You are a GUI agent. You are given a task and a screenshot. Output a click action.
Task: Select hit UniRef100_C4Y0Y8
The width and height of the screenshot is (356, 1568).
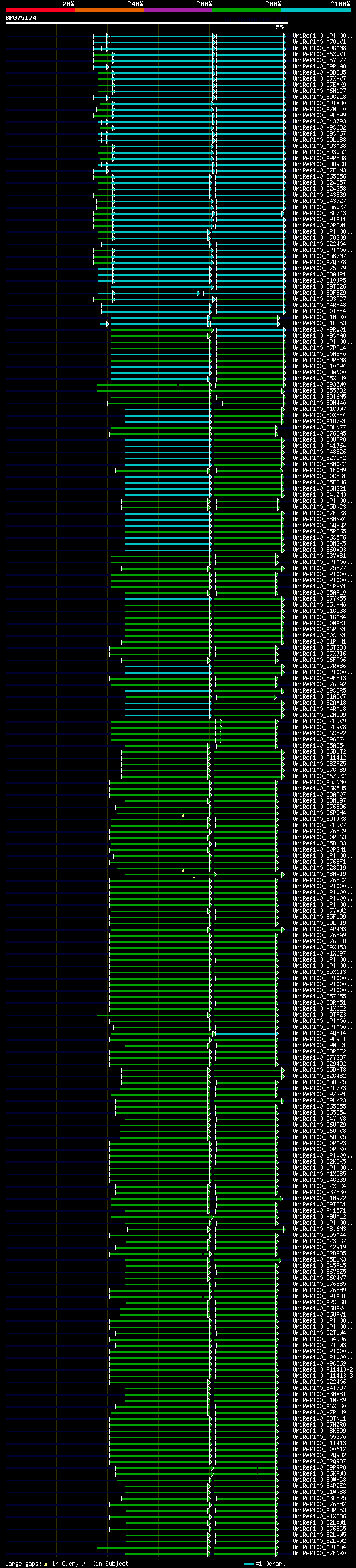pyautogui.click(x=319, y=1118)
